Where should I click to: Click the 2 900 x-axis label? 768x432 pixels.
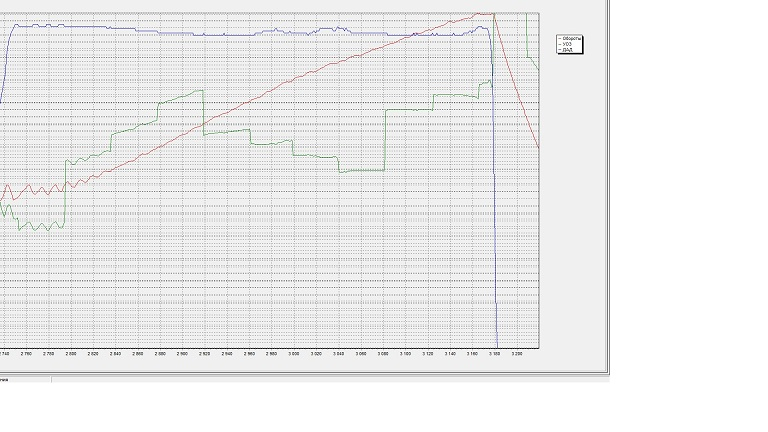[x=182, y=353]
